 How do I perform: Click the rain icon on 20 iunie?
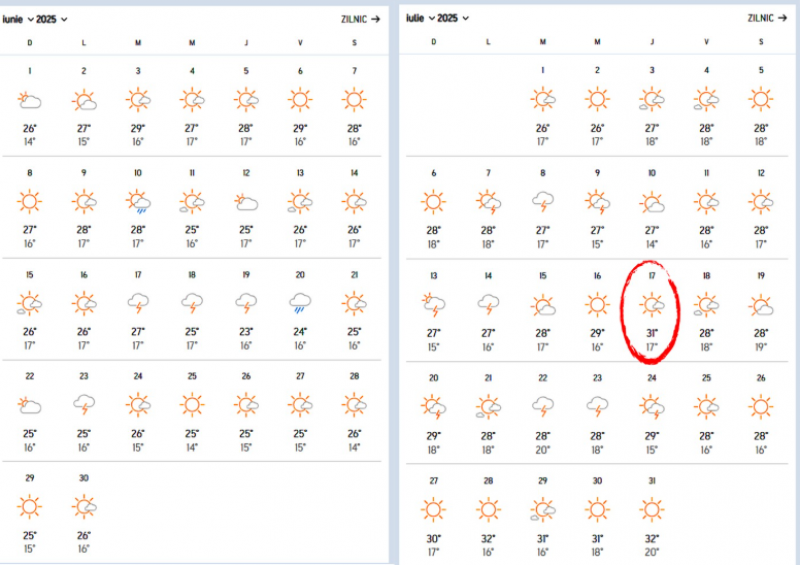pyautogui.click(x=299, y=302)
